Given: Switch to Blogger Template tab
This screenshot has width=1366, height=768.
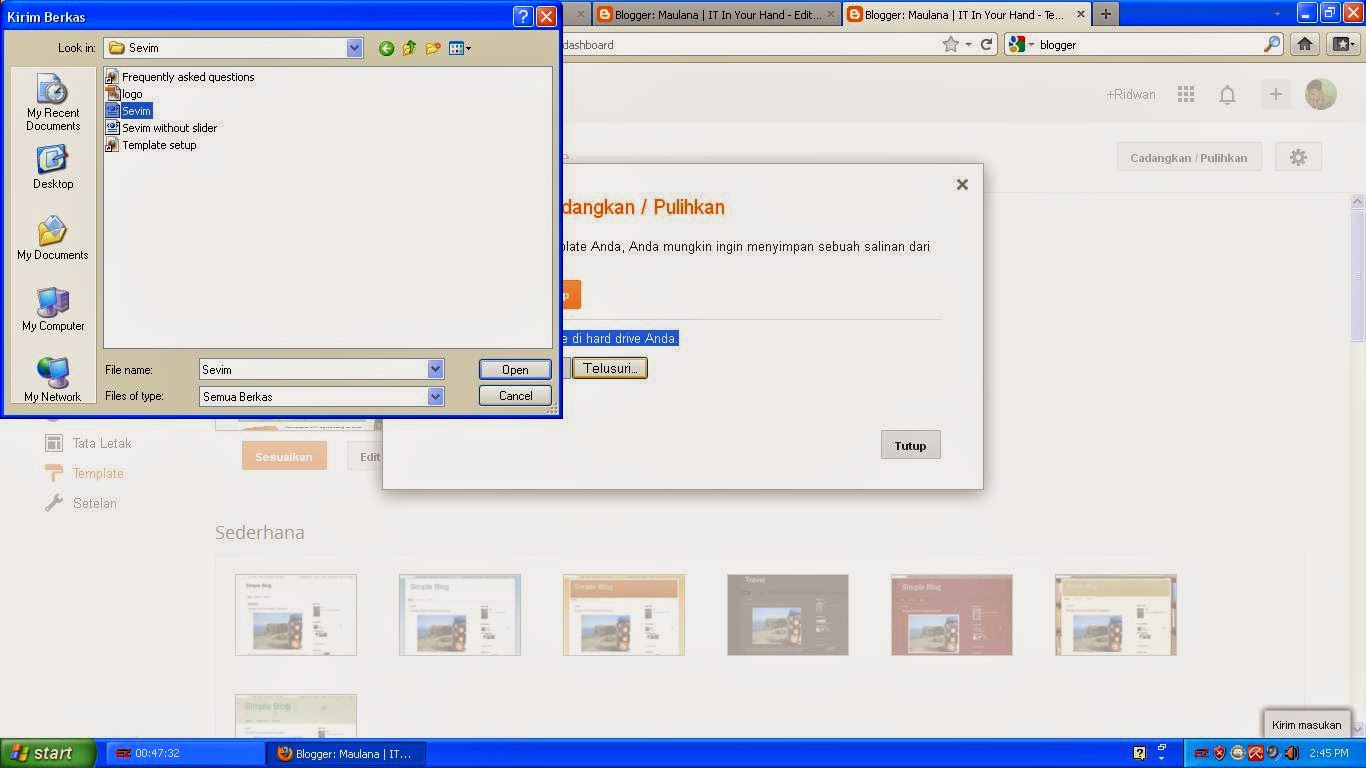Looking at the screenshot, I should tap(965, 14).
